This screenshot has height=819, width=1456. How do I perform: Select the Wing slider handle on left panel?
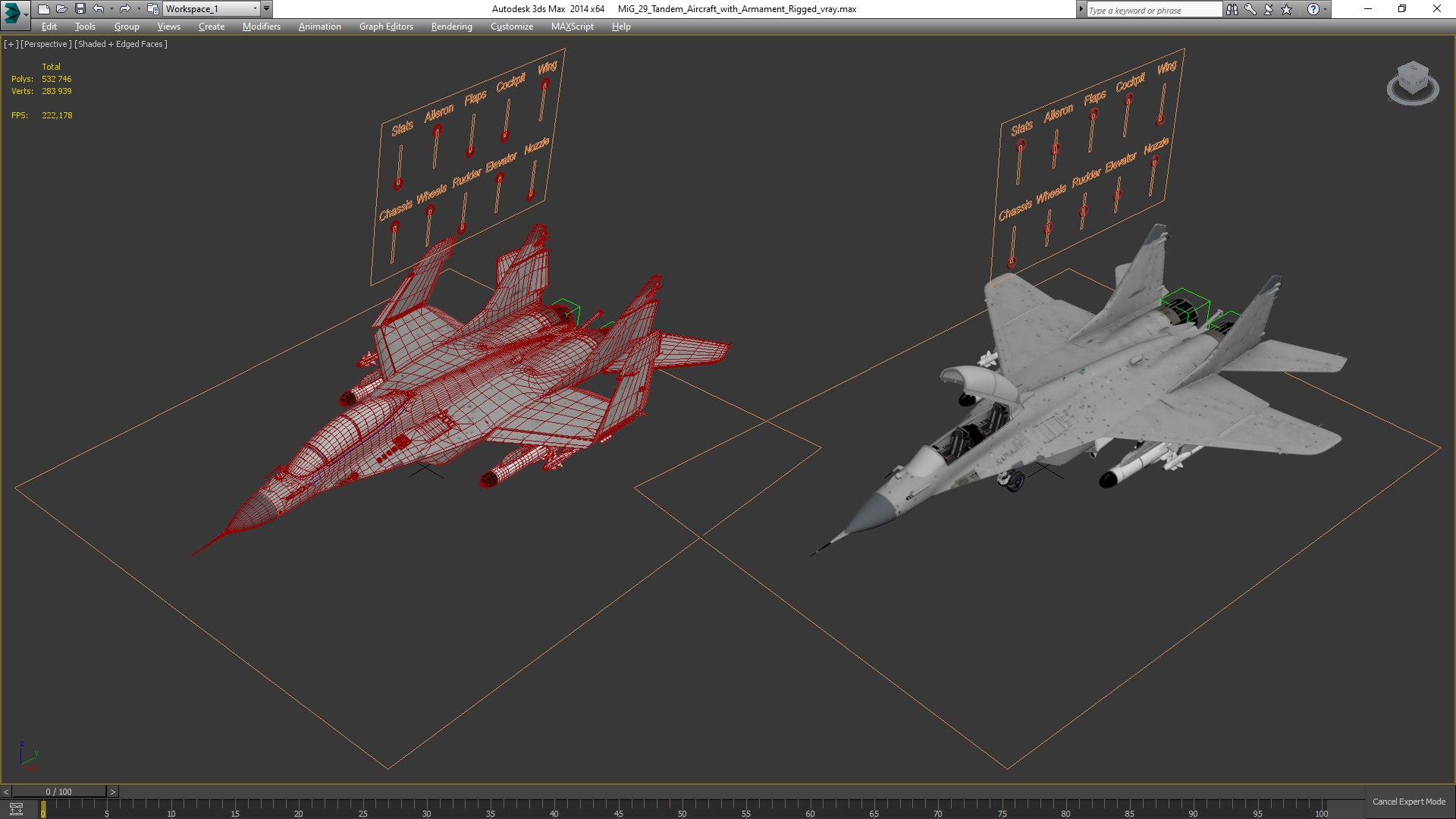click(545, 84)
